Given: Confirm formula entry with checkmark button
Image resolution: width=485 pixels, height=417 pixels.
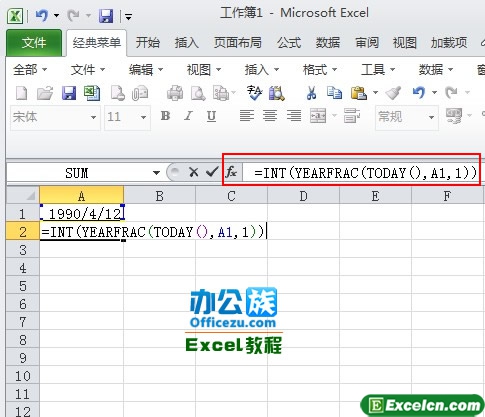Looking at the screenshot, I should click(x=212, y=172).
